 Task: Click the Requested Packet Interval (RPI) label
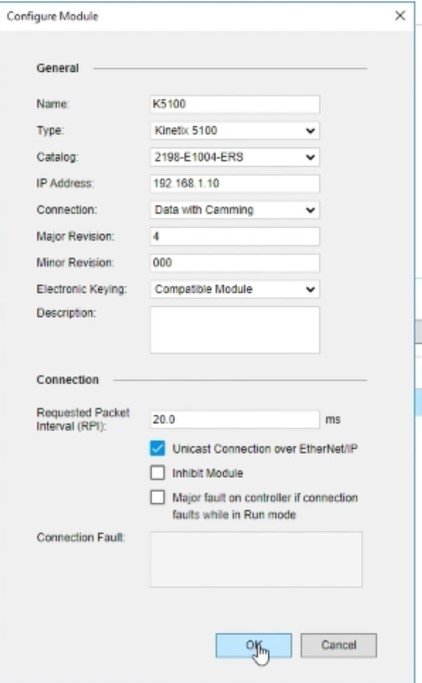(x=83, y=419)
